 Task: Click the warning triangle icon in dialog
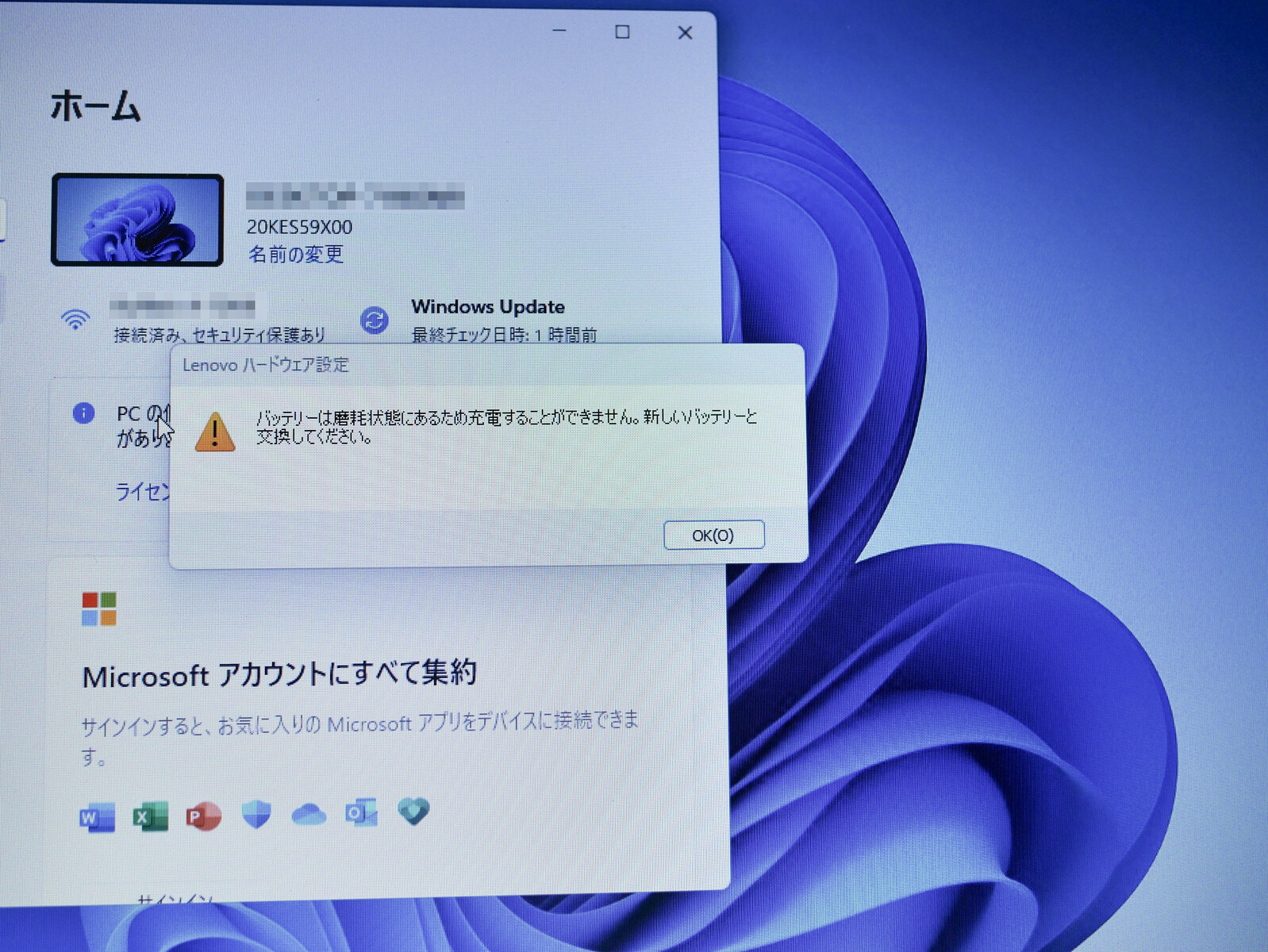coord(215,432)
